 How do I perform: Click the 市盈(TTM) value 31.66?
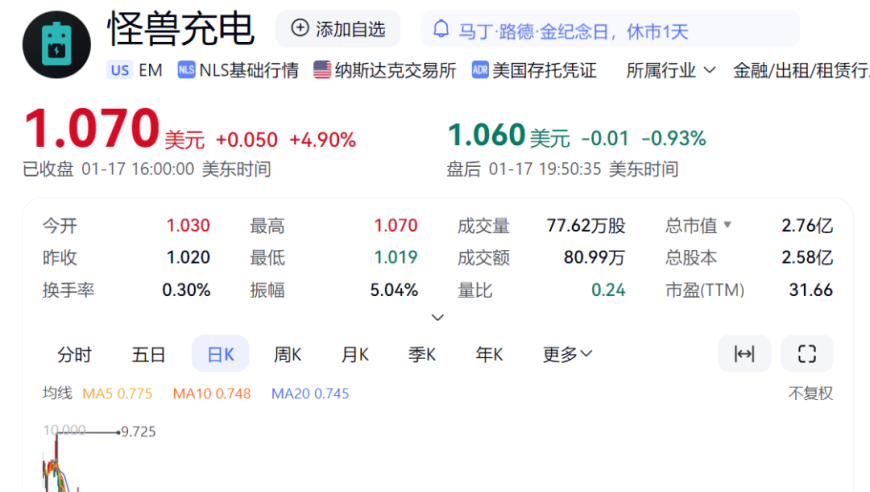pyautogui.click(x=811, y=290)
